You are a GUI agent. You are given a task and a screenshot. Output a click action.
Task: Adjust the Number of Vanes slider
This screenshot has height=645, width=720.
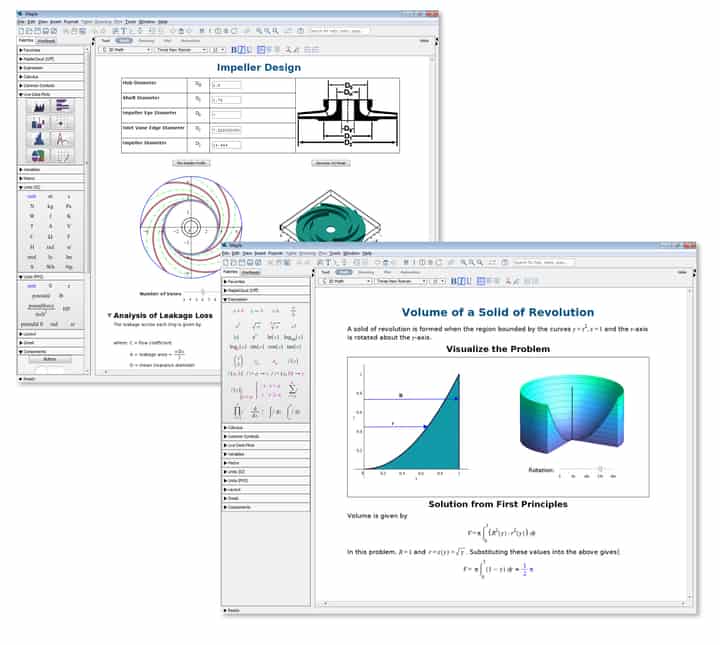tap(202, 292)
